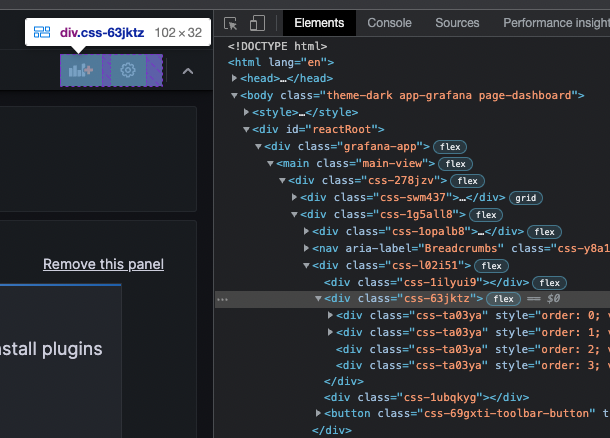Viewport: 610px width, 438px height.
Task: Collapse the body element node
Action: [234, 95]
